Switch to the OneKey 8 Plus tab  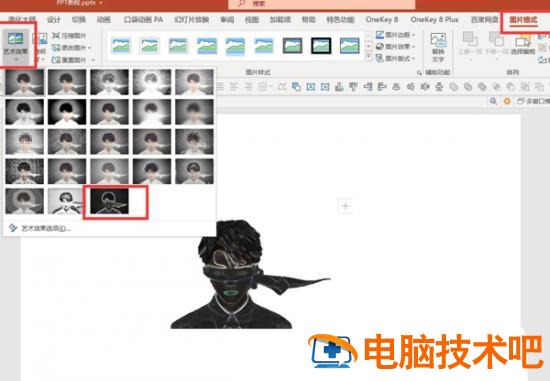click(435, 20)
